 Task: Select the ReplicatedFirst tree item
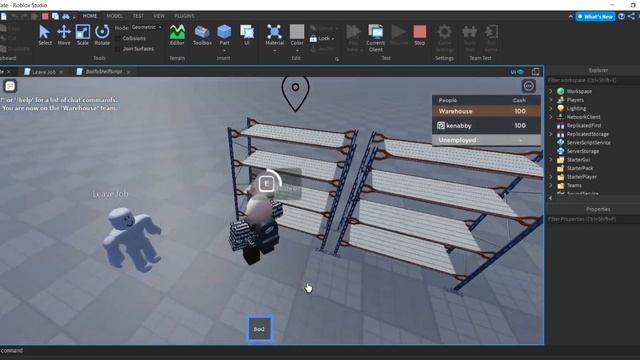pos(584,125)
